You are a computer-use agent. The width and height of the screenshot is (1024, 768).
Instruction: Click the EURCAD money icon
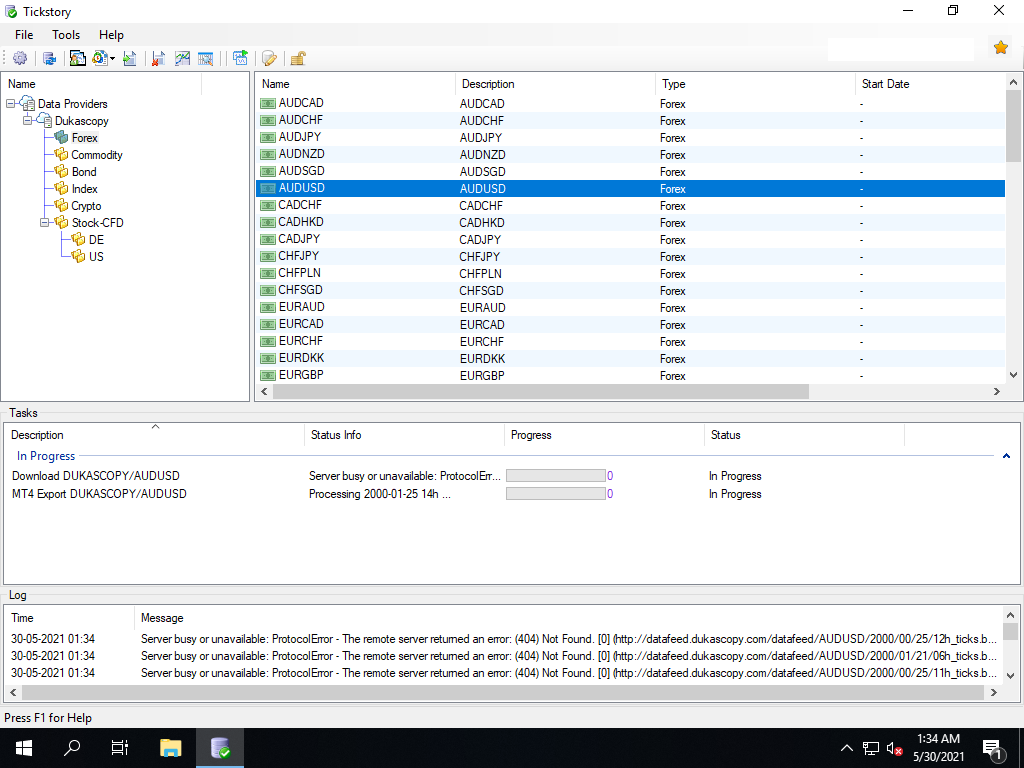click(x=268, y=325)
